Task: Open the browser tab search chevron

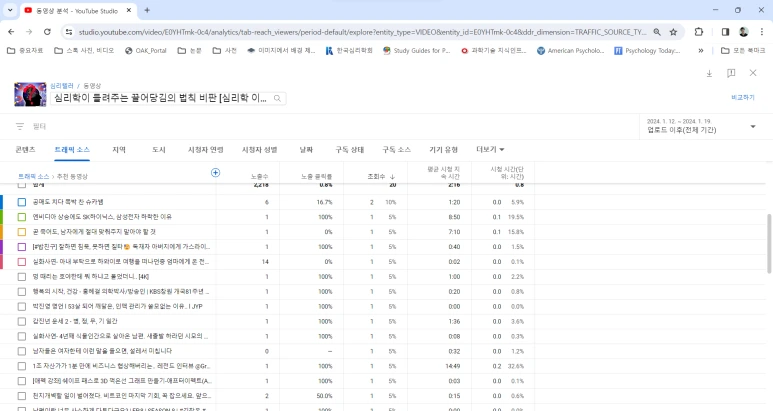Action: (10, 10)
